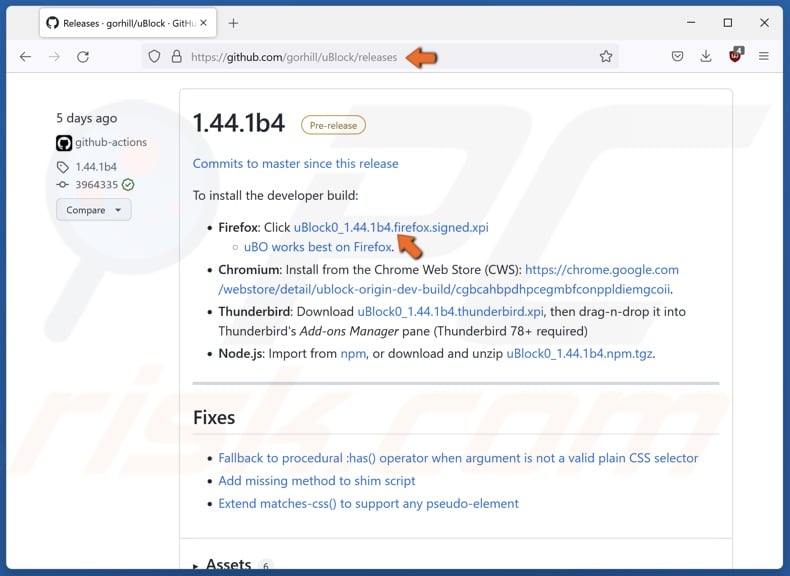Open the 1.44.1b4 tag link

[96, 167]
